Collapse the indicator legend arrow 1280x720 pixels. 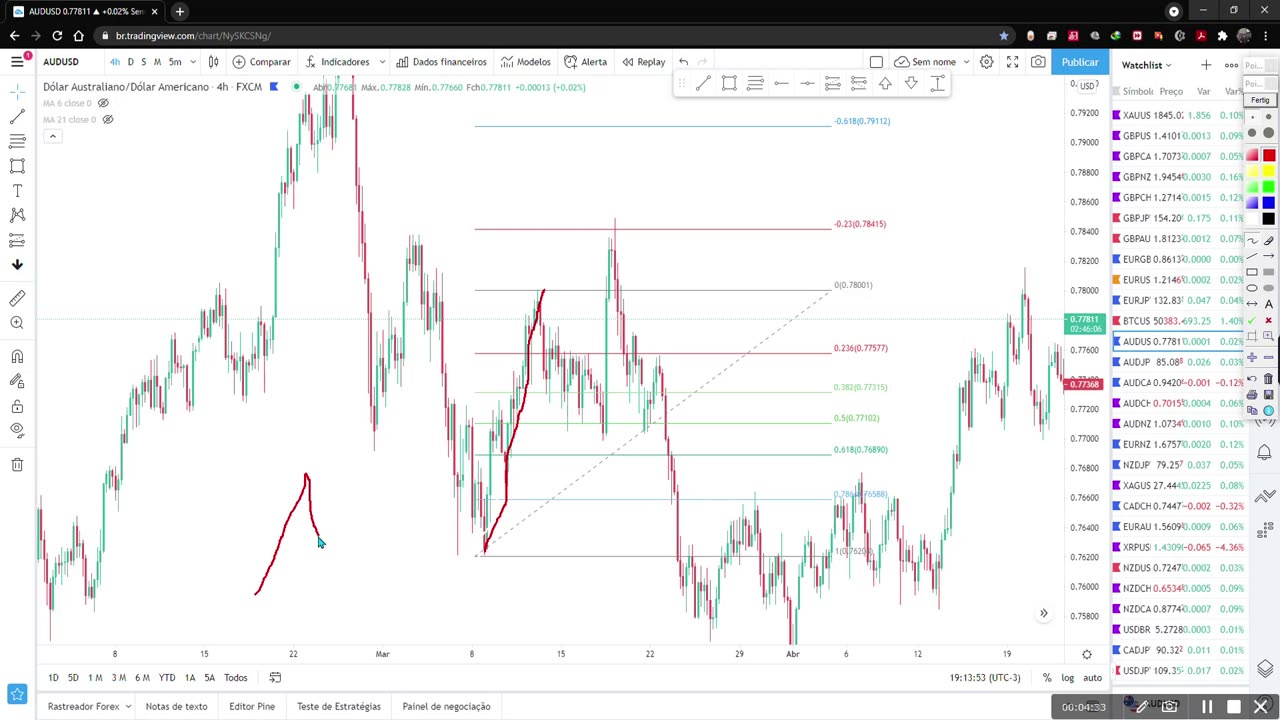[52, 136]
